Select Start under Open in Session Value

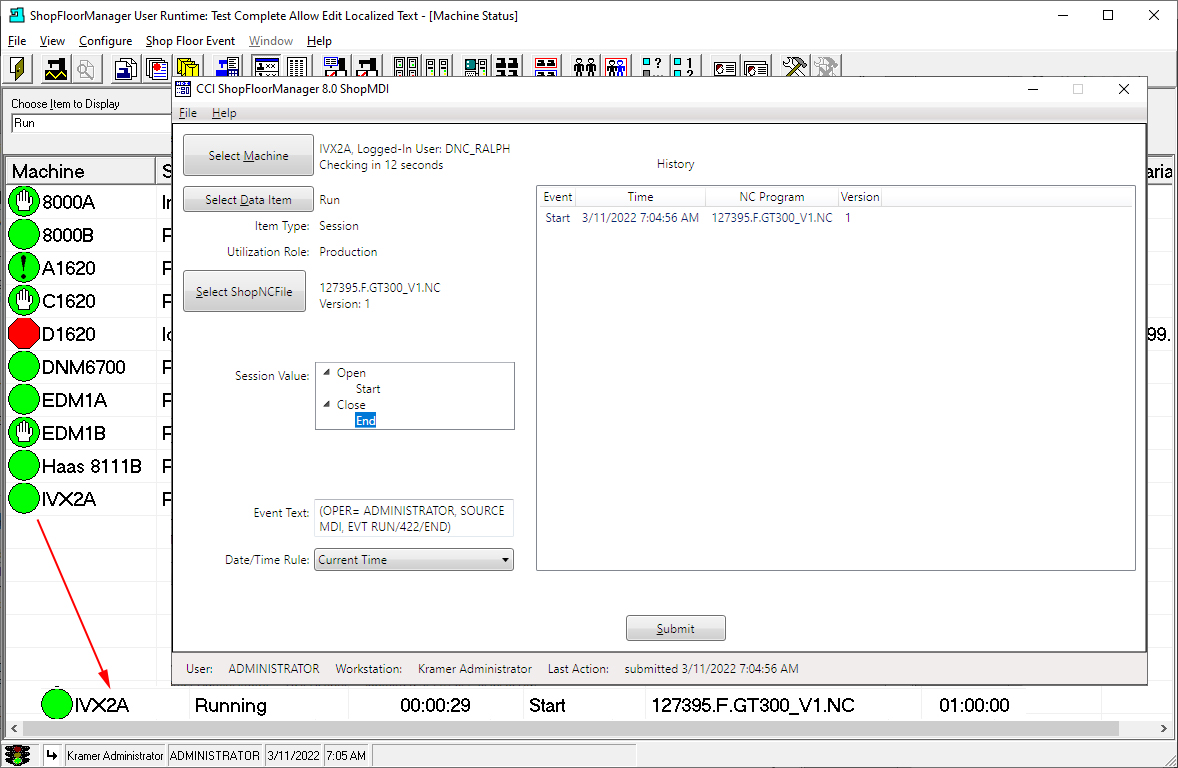coord(368,389)
